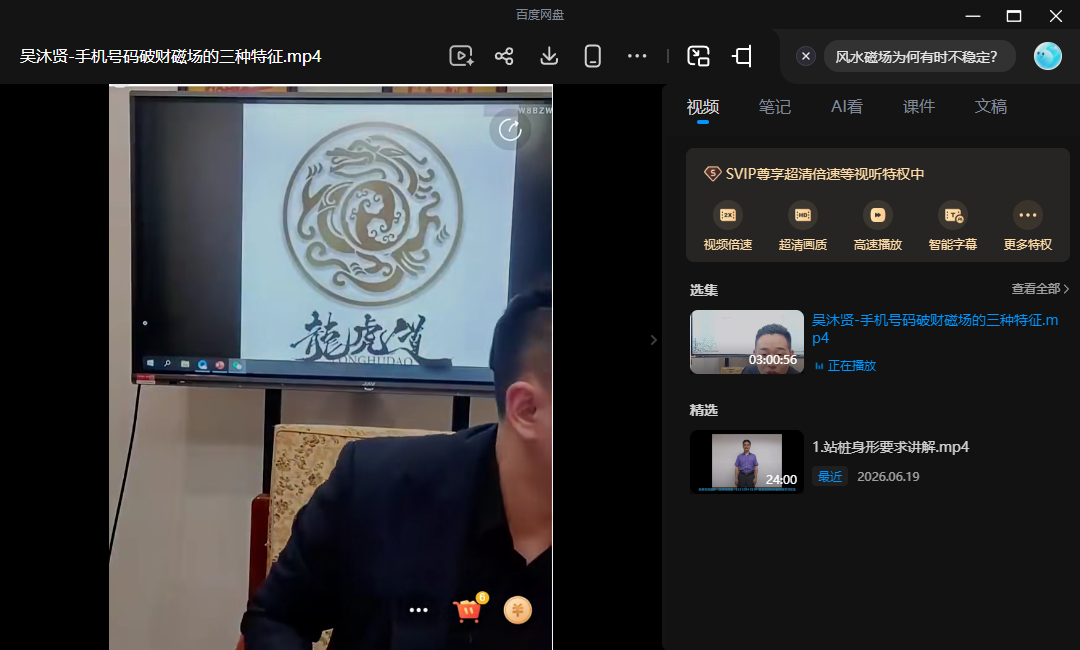Click the SVIP diamond badge icon
Screen dimensions: 1080x650
click(712, 174)
